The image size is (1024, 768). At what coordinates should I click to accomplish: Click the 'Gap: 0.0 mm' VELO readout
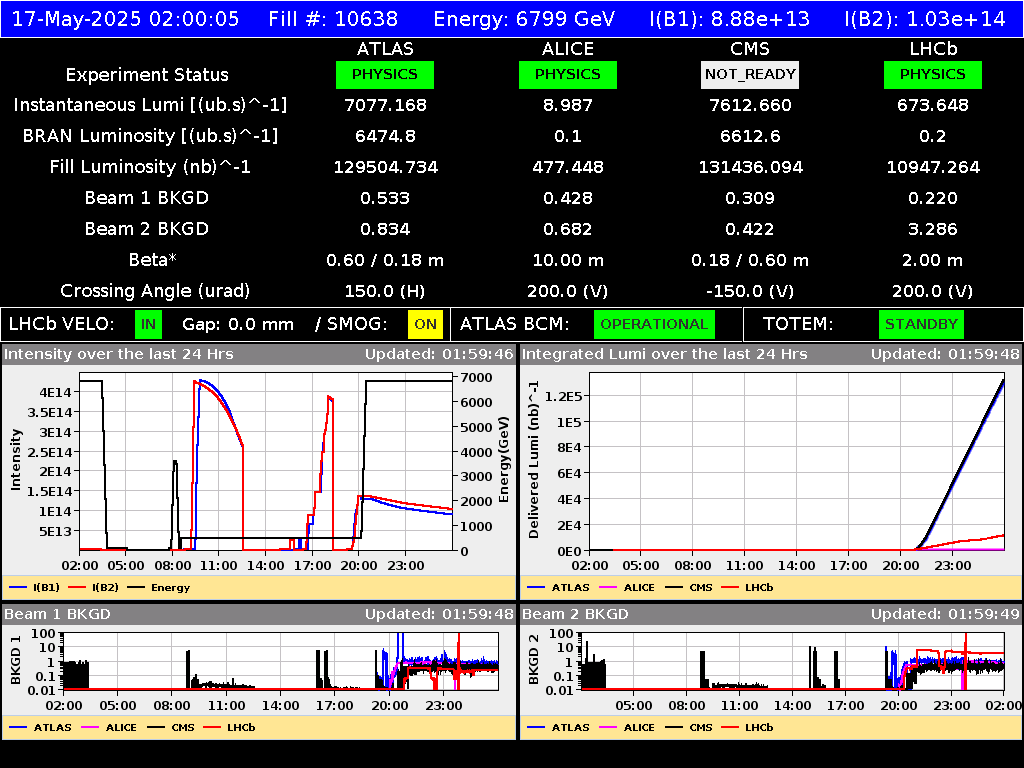tap(238, 325)
